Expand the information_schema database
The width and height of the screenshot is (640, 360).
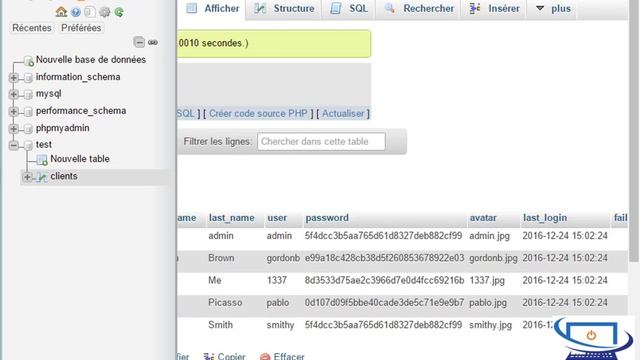click(x=13, y=78)
